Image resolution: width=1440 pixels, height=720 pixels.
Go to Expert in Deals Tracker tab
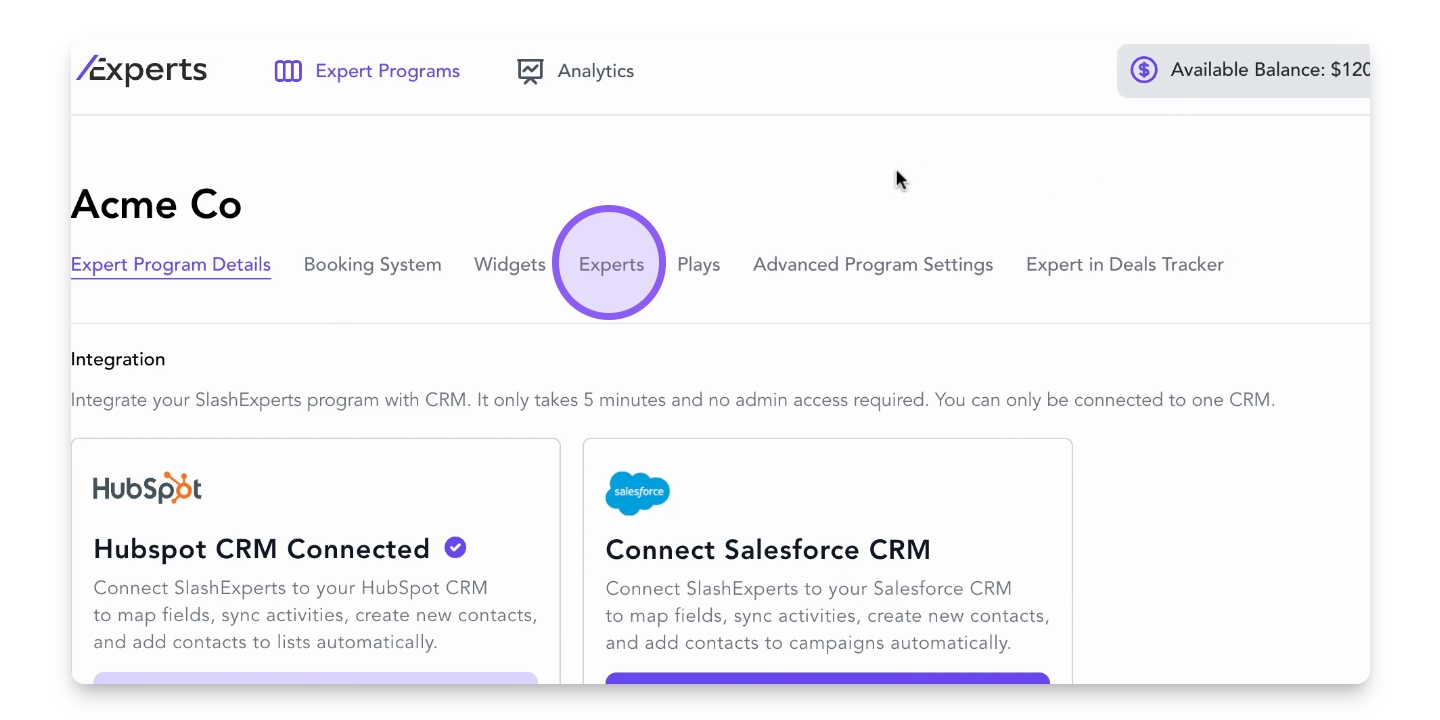pos(1124,265)
